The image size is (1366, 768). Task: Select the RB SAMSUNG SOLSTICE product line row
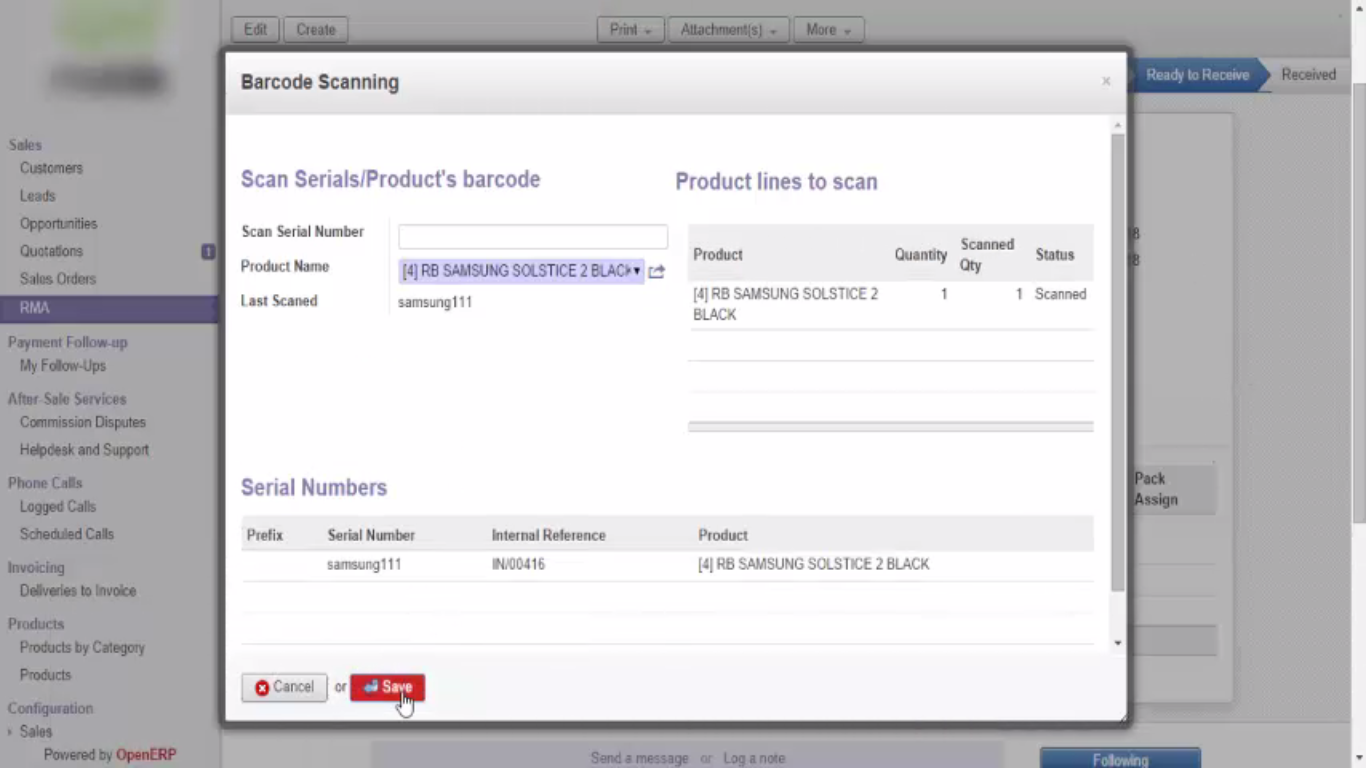[x=890, y=304]
